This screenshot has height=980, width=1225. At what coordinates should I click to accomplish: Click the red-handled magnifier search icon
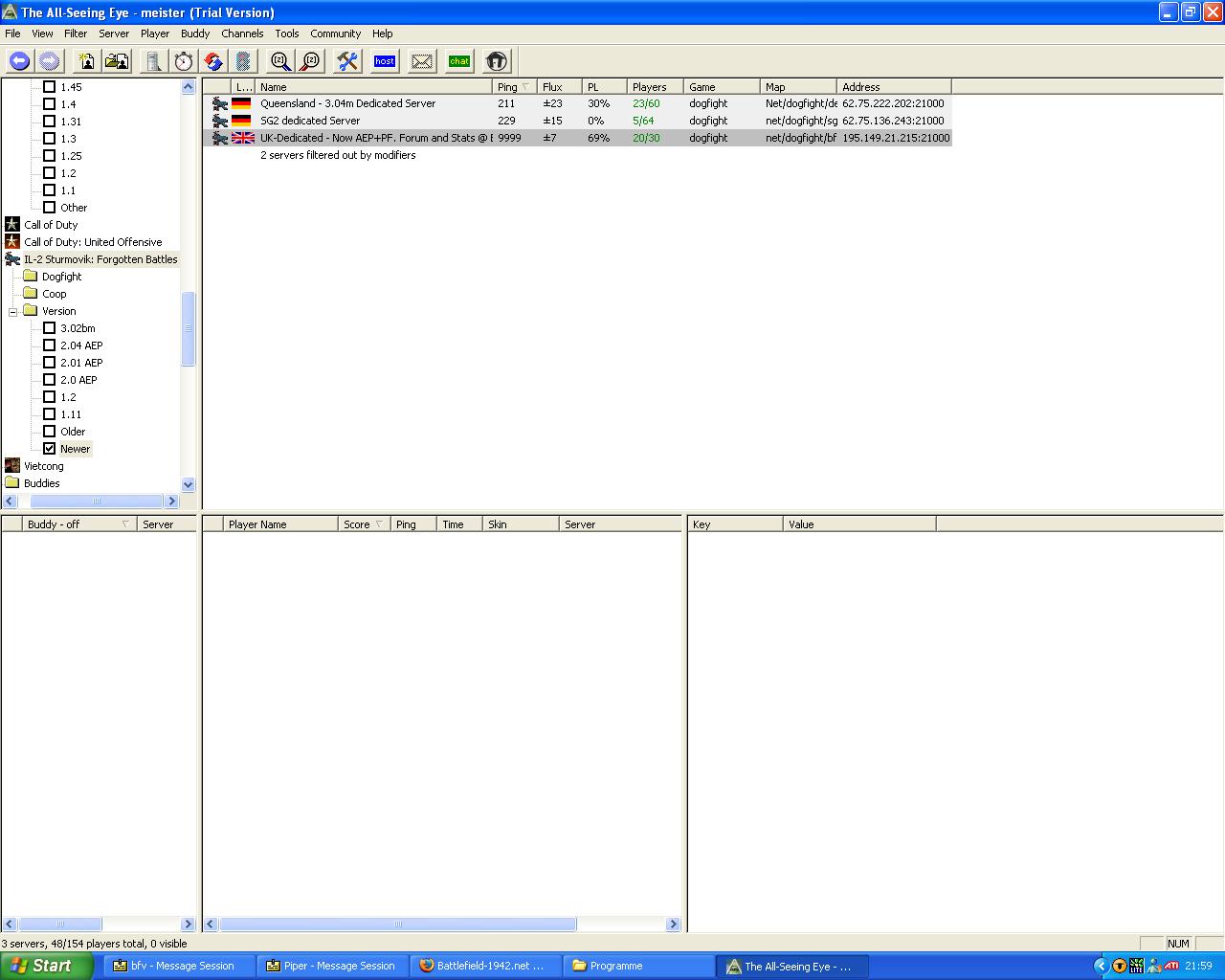point(311,61)
